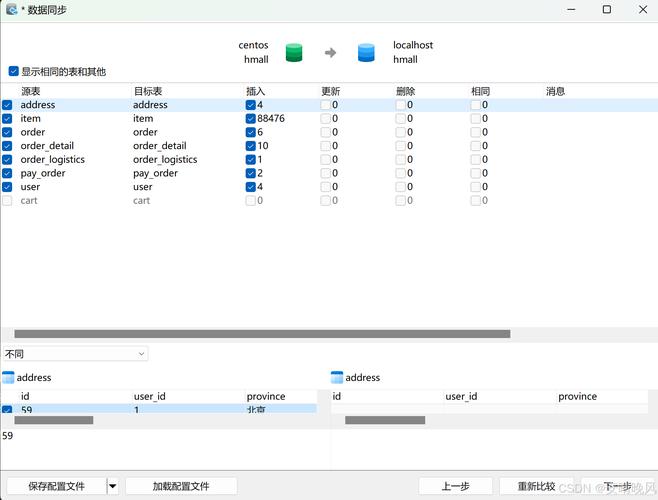Uncheck the item source table row checkbox
Screen dimensions: 658x500
click(x=7, y=119)
